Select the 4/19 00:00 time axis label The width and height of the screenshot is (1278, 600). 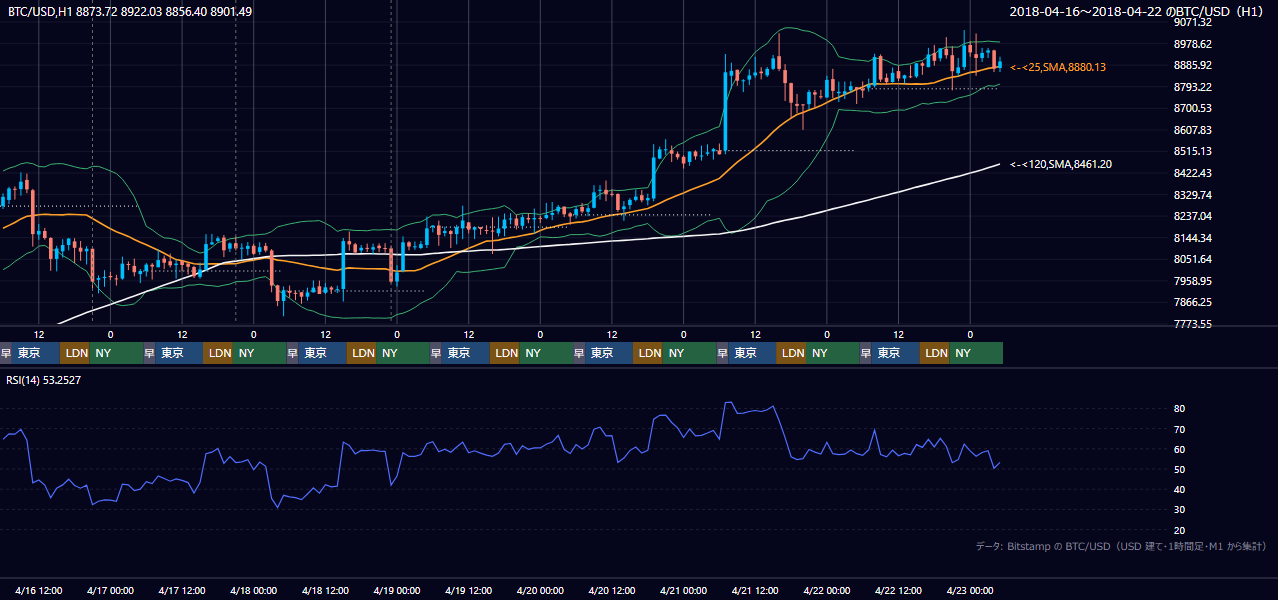397,590
